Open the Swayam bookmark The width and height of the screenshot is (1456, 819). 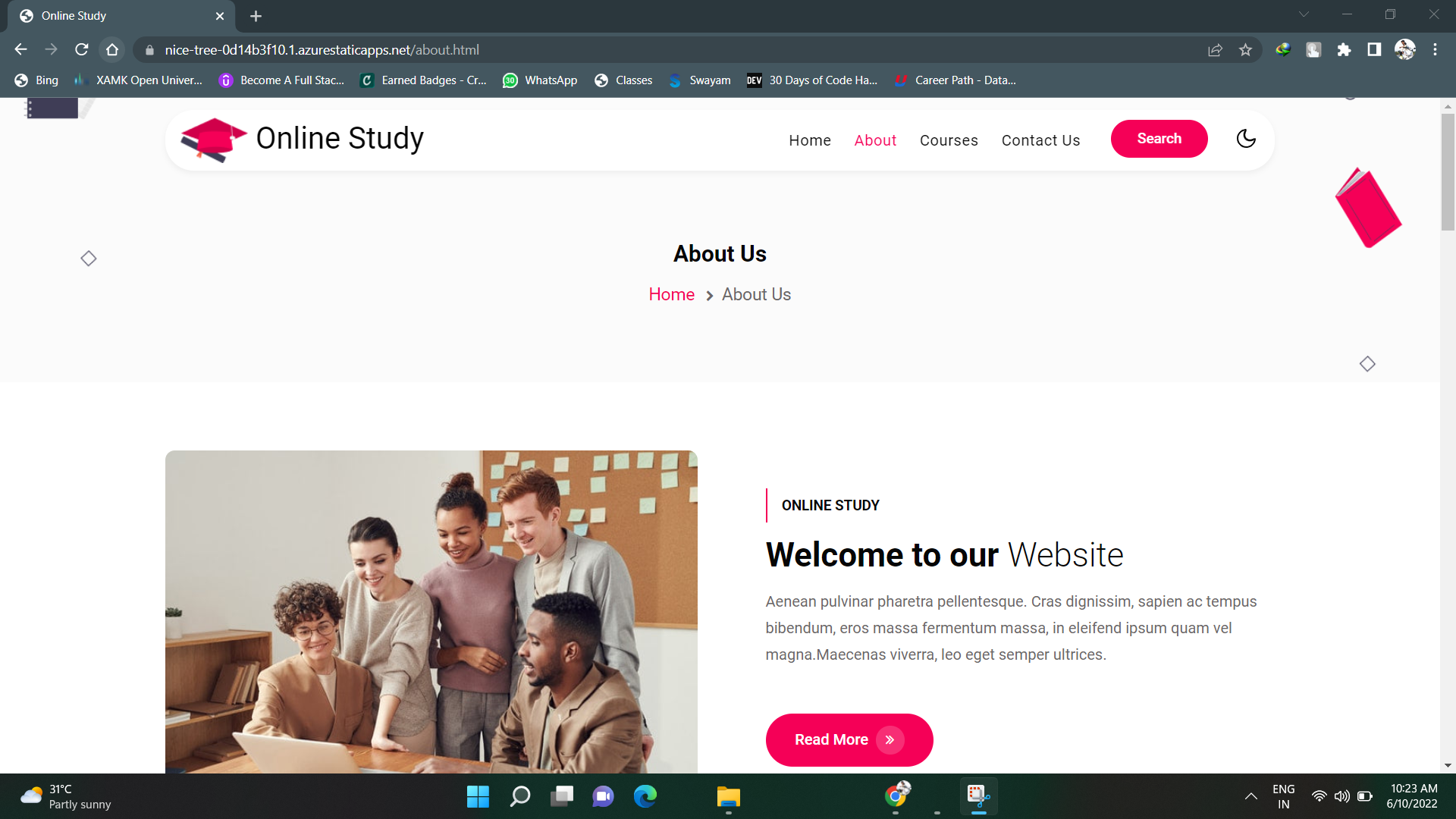pyautogui.click(x=699, y=80)
